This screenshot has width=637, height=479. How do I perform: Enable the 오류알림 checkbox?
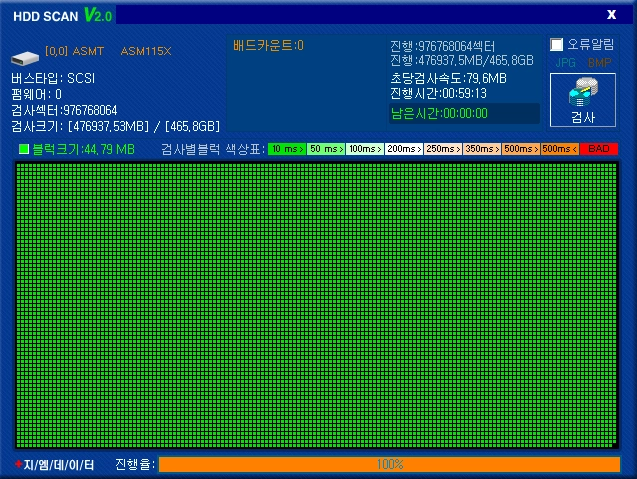[x=556, y=44]
